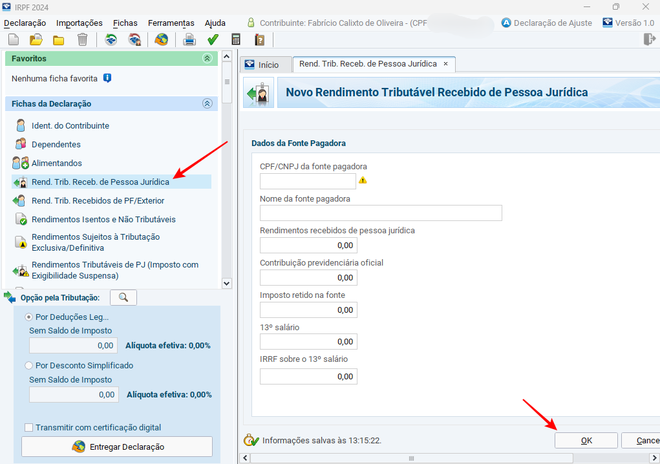
Task: Click the Nome da fonte pagadora field
Action: (x=381, y=213)
